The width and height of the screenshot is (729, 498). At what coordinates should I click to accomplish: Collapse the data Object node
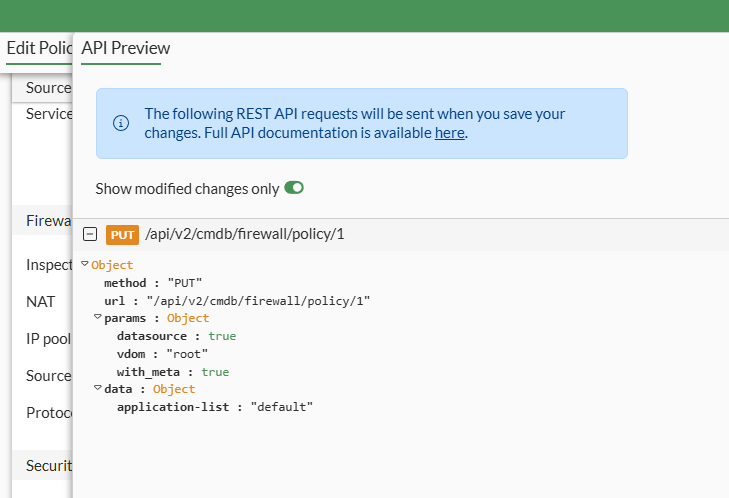(98, 389)
